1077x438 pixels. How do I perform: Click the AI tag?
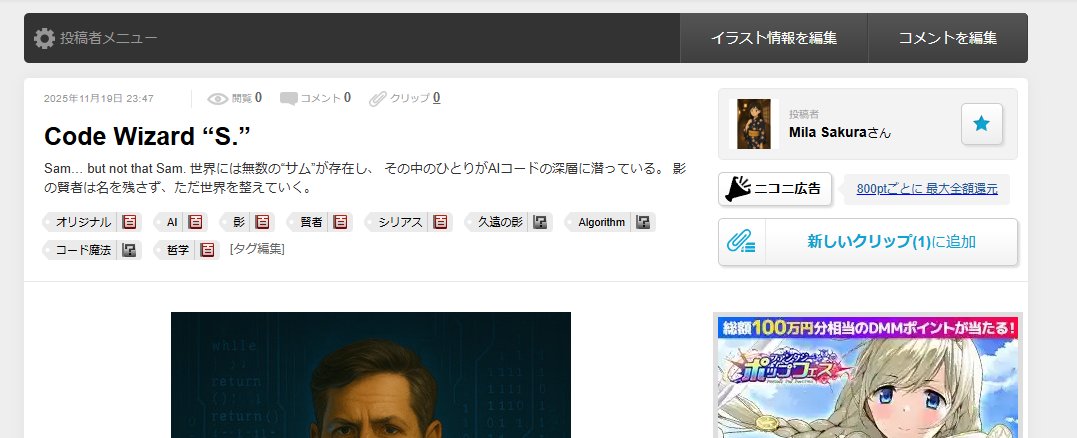point(172,222)
